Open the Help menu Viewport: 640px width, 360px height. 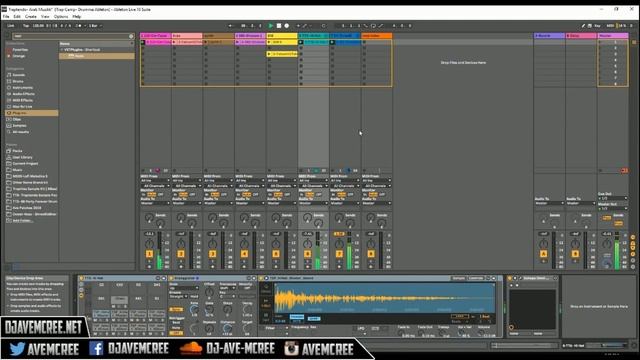pos(77,17)
